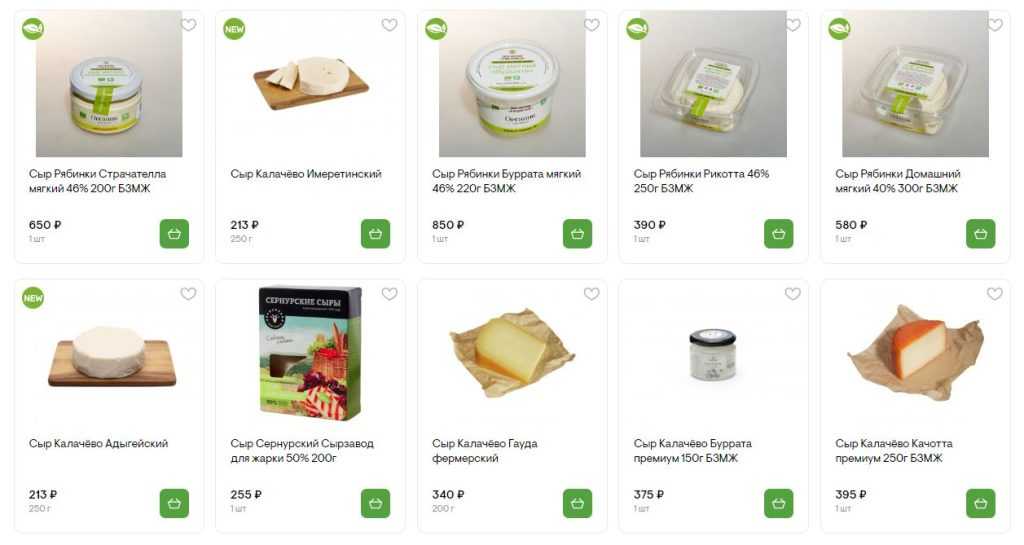Screen dimensions: 1024x545
Task: Add Сыр Сернурский для жарки to cart
Action: pos(376,503)
